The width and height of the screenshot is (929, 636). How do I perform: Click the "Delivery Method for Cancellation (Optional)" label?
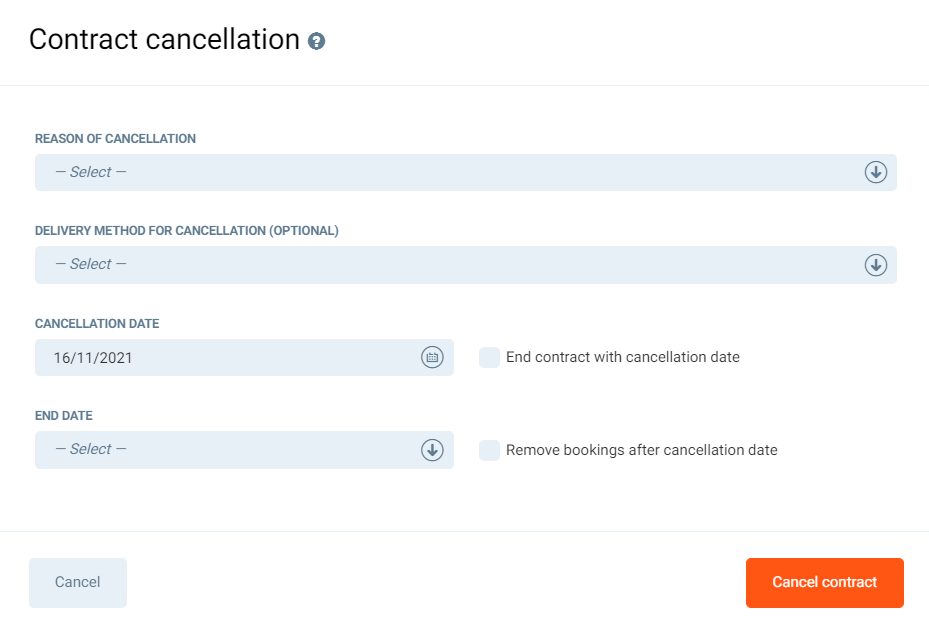(x=187, y=231)
